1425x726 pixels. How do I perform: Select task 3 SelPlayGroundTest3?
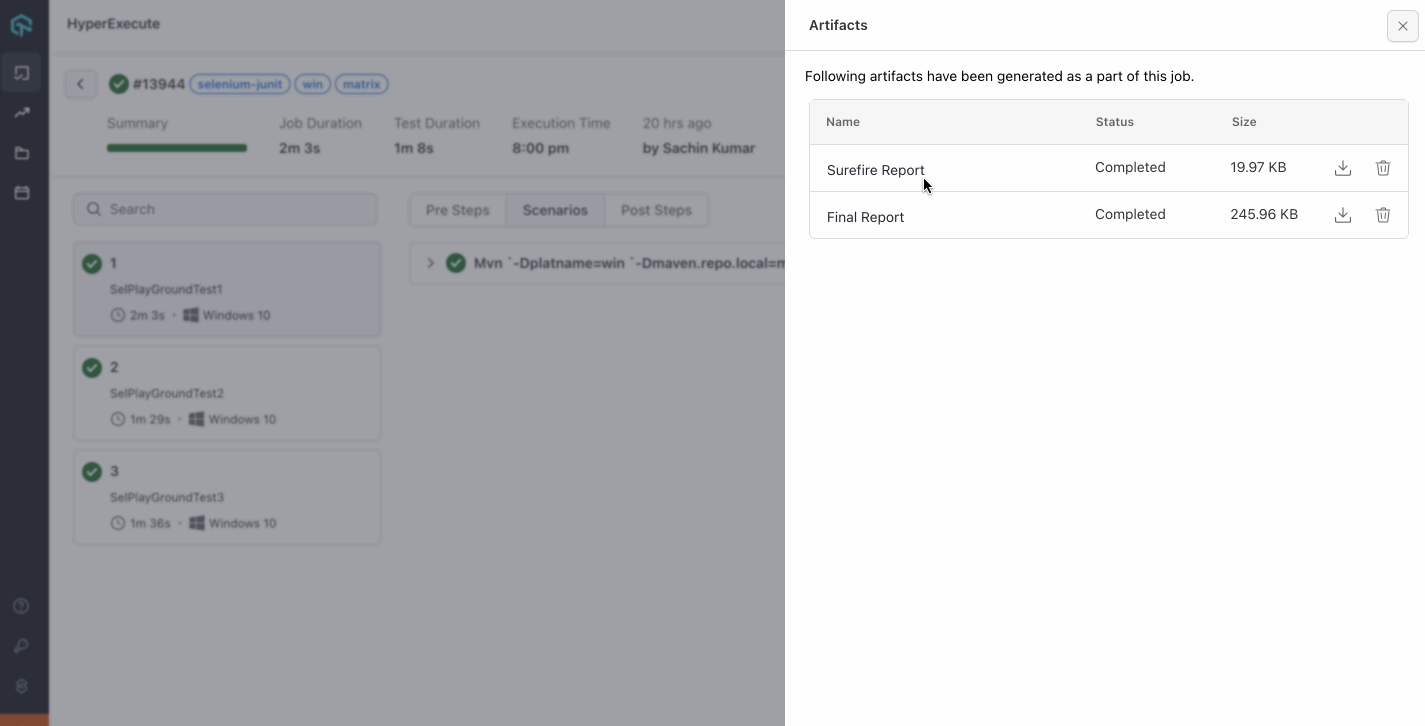(x=227, y=497)
